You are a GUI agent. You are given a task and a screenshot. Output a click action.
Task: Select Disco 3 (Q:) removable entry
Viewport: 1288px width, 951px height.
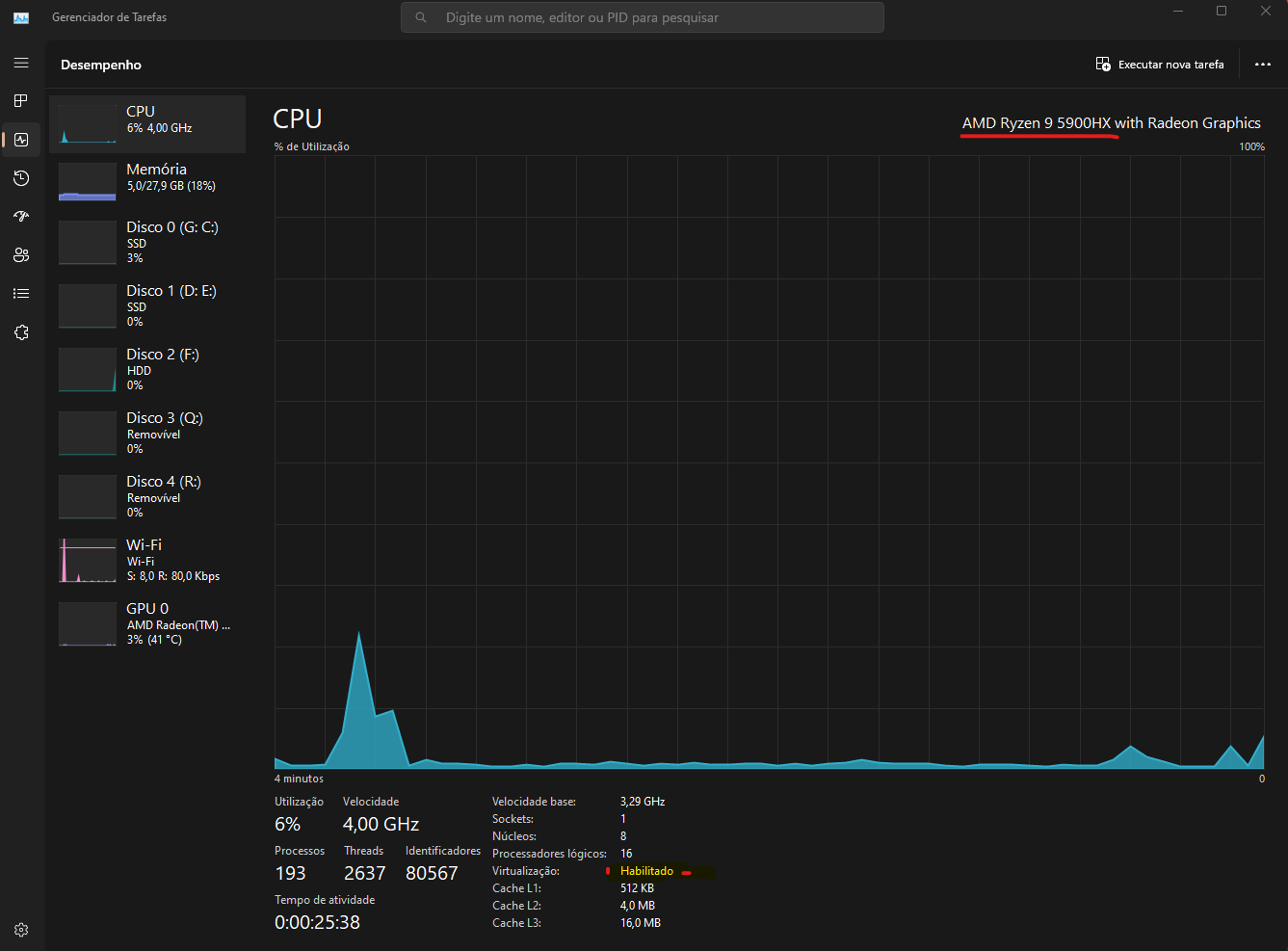pyautogui.click(x=147, y=433)
